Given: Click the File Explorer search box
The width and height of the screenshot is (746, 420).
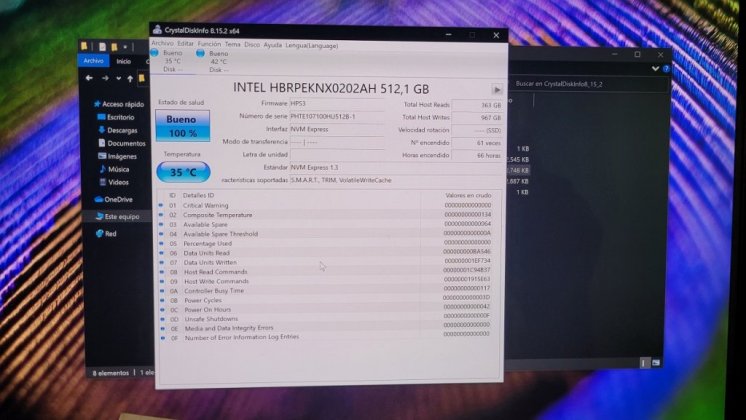Looking at the screenshot, I should pyautogui.click(x=589, y=84).
